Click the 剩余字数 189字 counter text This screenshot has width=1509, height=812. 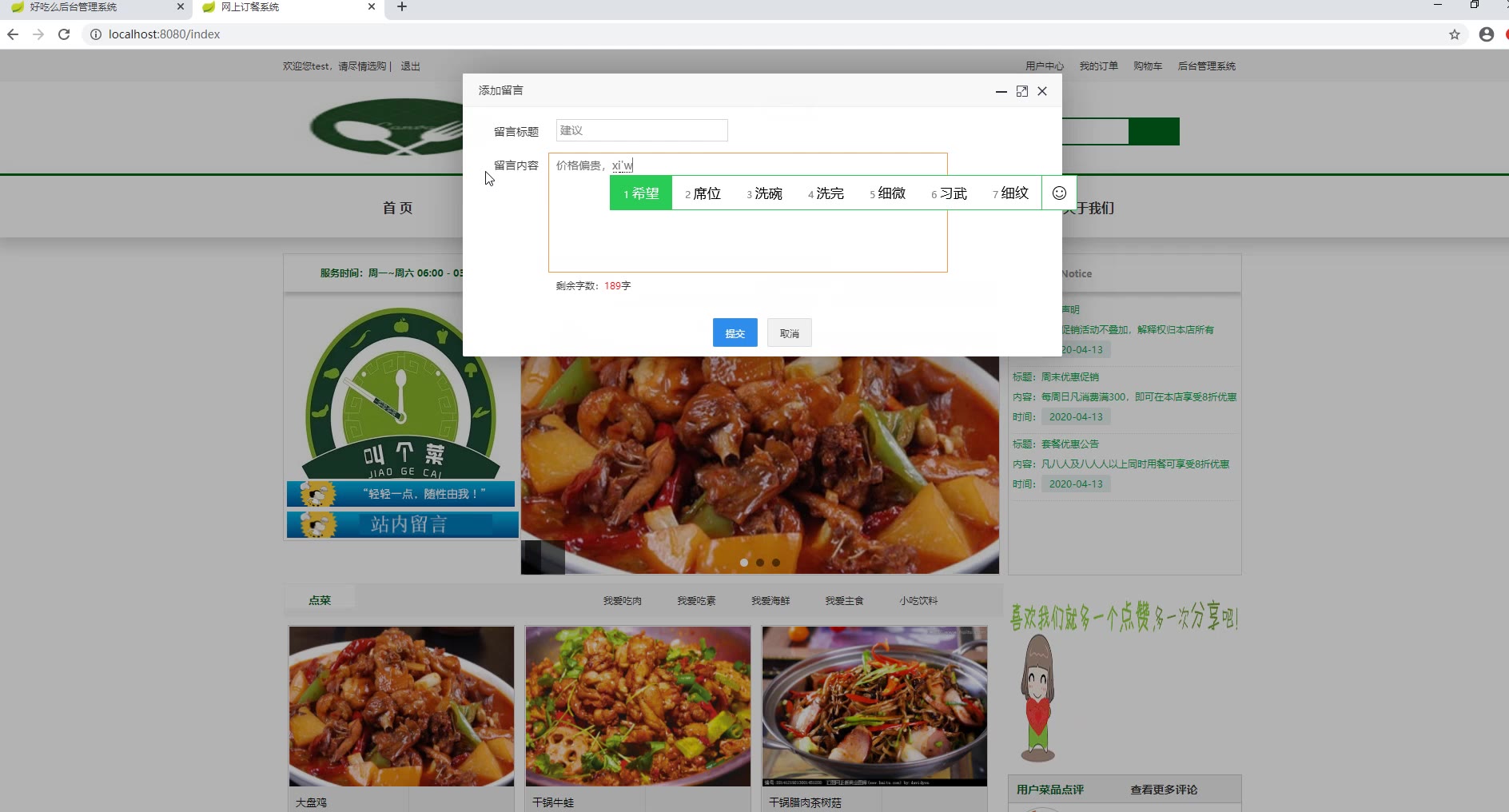(593, 285)
